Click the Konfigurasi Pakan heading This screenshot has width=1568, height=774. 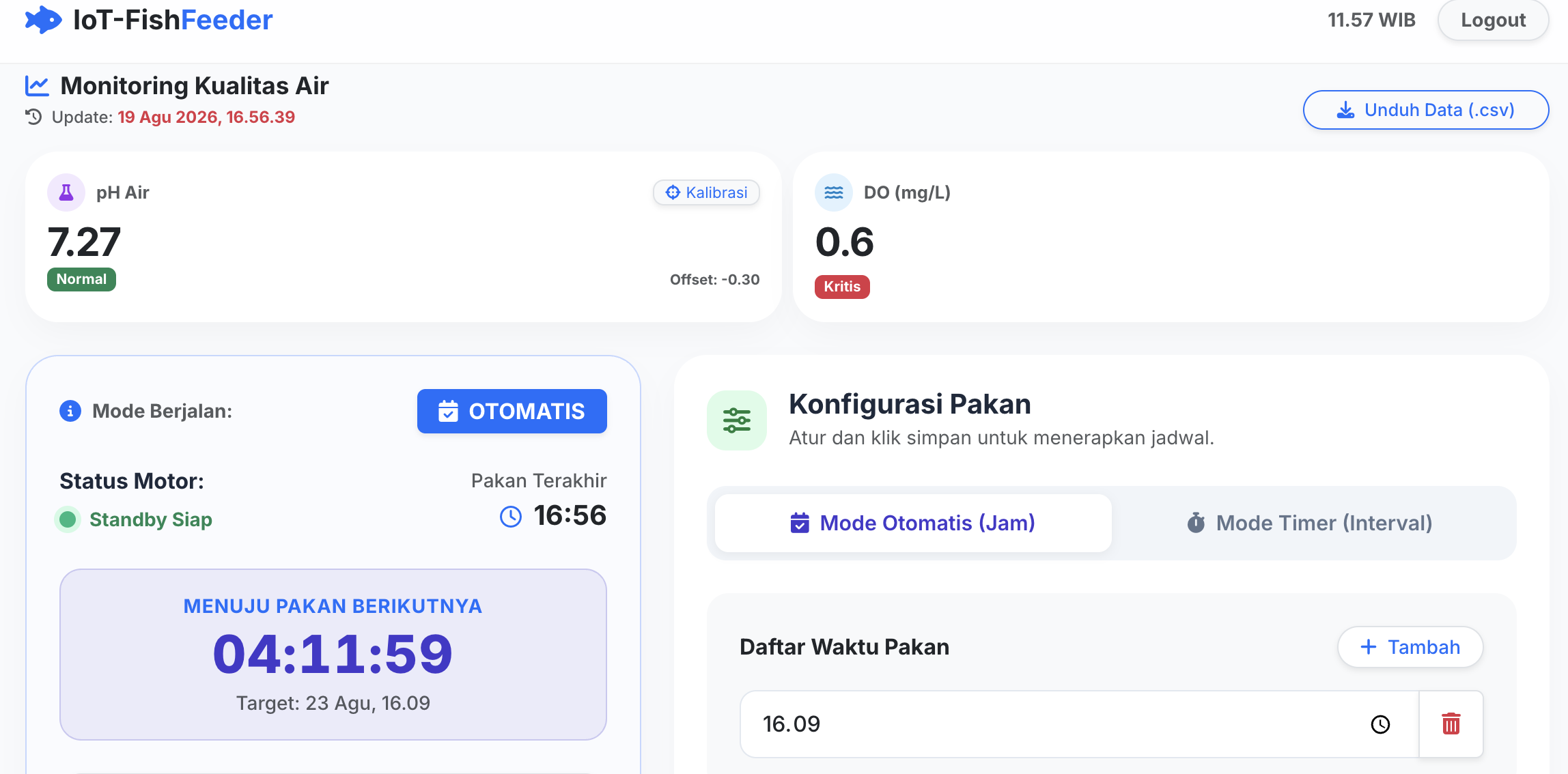point(910,404)
